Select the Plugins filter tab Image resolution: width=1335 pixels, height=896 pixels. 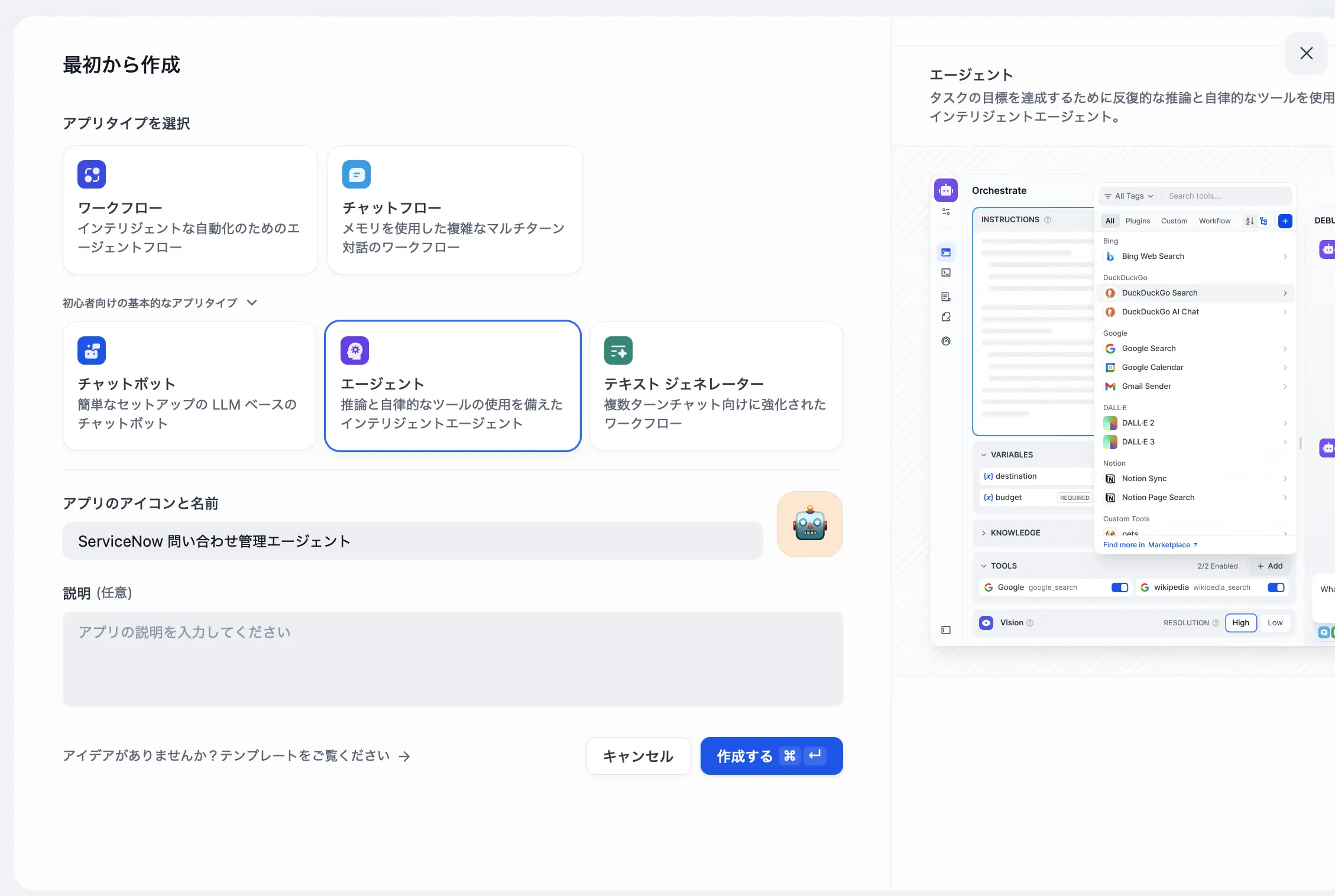tap(1137, 221)
